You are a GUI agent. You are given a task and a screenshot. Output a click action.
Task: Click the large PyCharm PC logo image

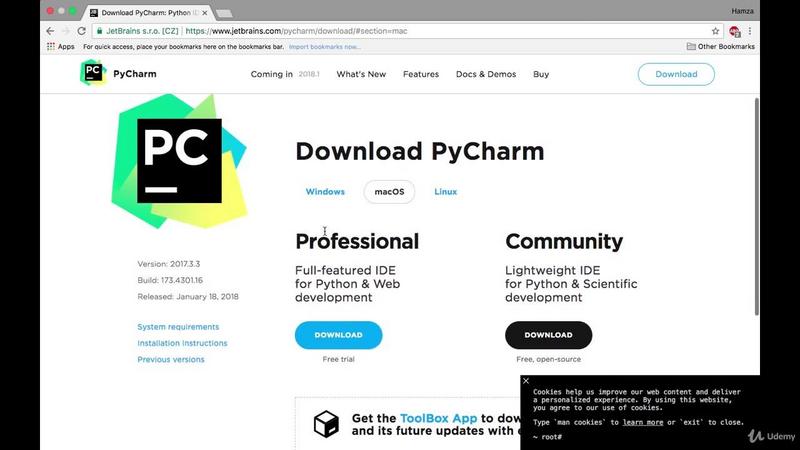(x=179, y=161)
